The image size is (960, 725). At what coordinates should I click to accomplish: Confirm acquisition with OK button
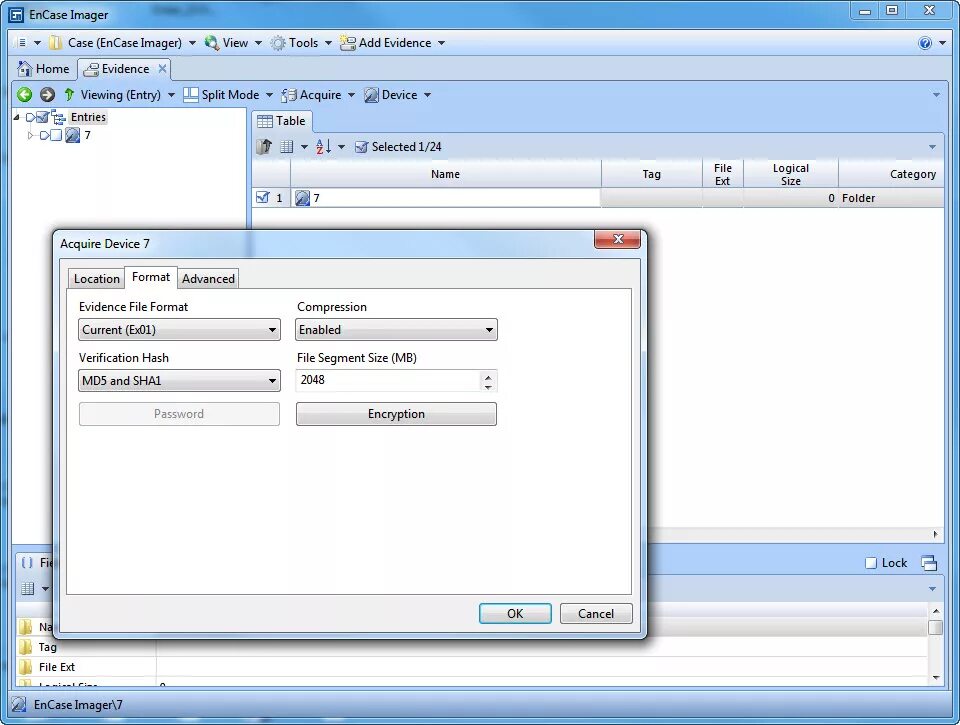515,614
